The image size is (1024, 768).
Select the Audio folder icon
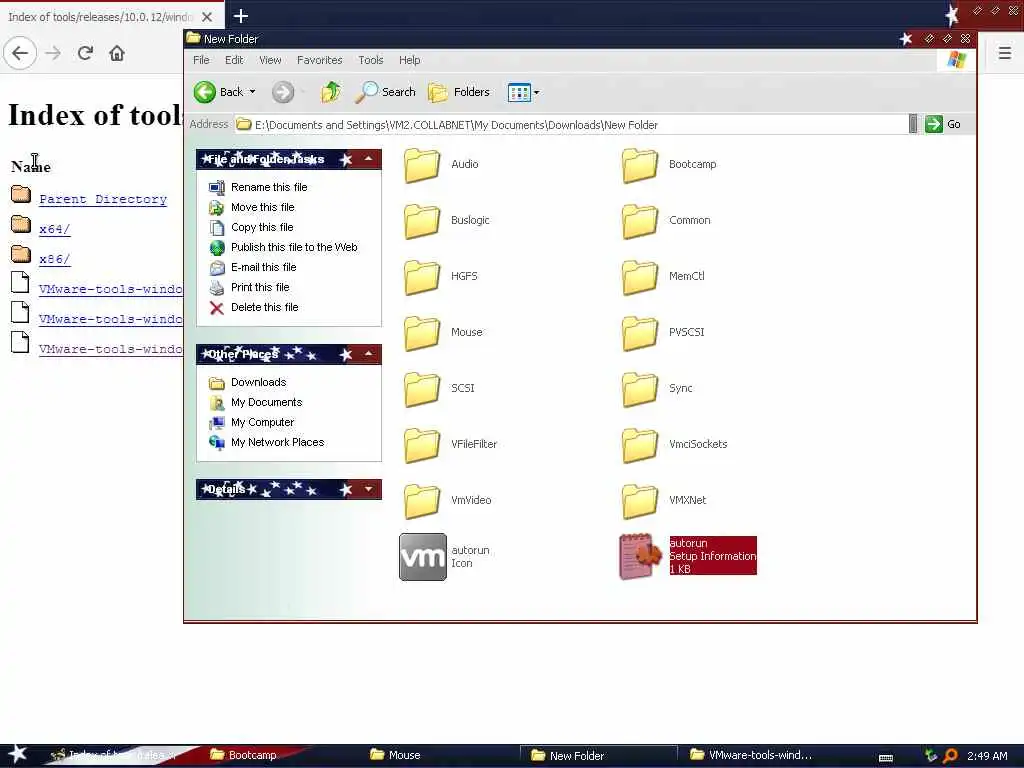422,165
